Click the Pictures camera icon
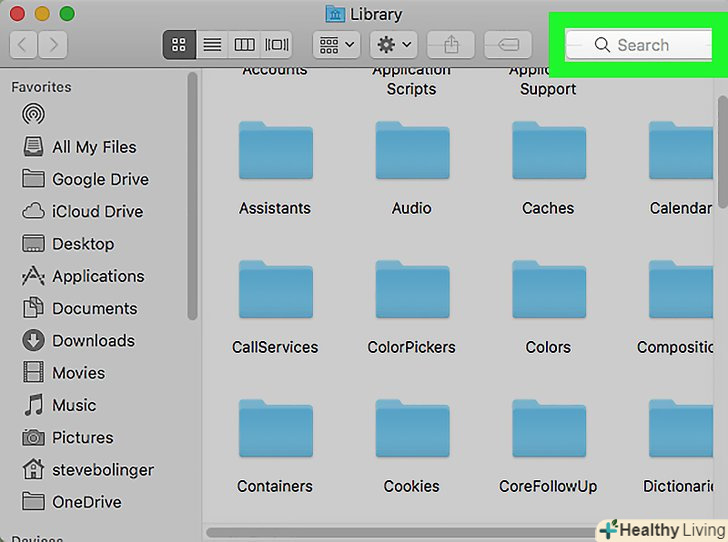 click(x=33, y=438)
